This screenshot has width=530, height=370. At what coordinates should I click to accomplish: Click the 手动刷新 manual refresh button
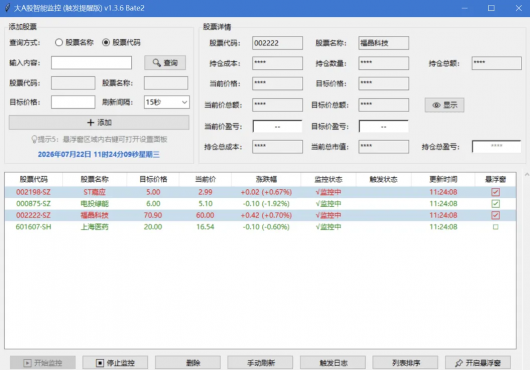[260, 363]
